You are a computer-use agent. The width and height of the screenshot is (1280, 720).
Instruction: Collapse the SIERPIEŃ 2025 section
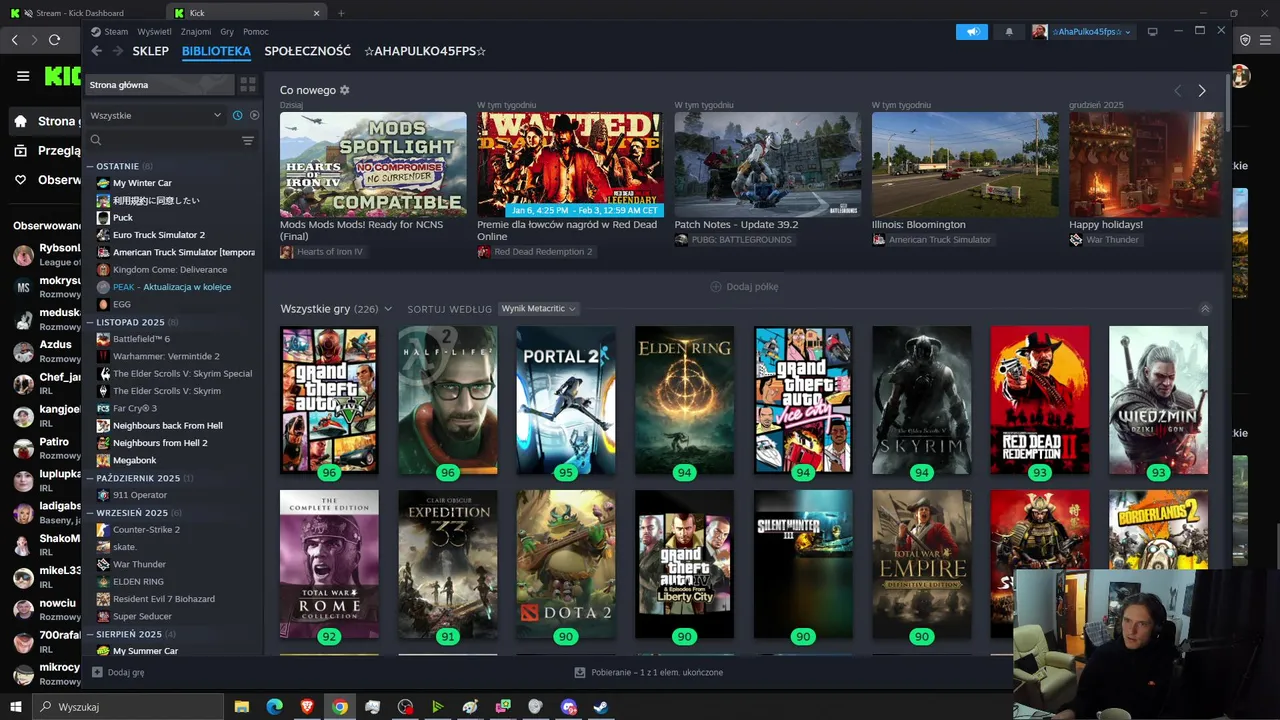(x=90, y=634)
